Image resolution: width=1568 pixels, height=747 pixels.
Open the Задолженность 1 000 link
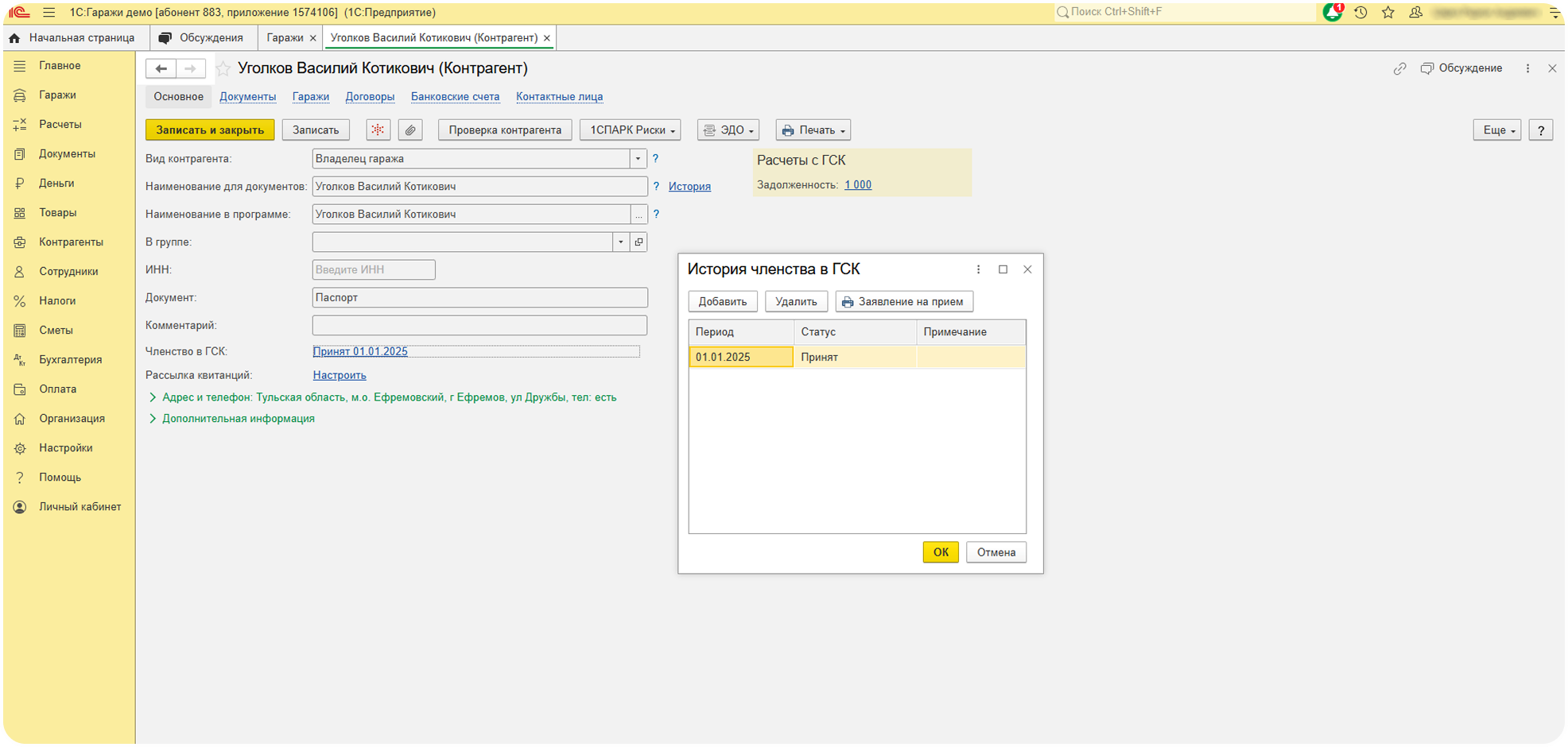pyautogui.click(x=857, y=185)
